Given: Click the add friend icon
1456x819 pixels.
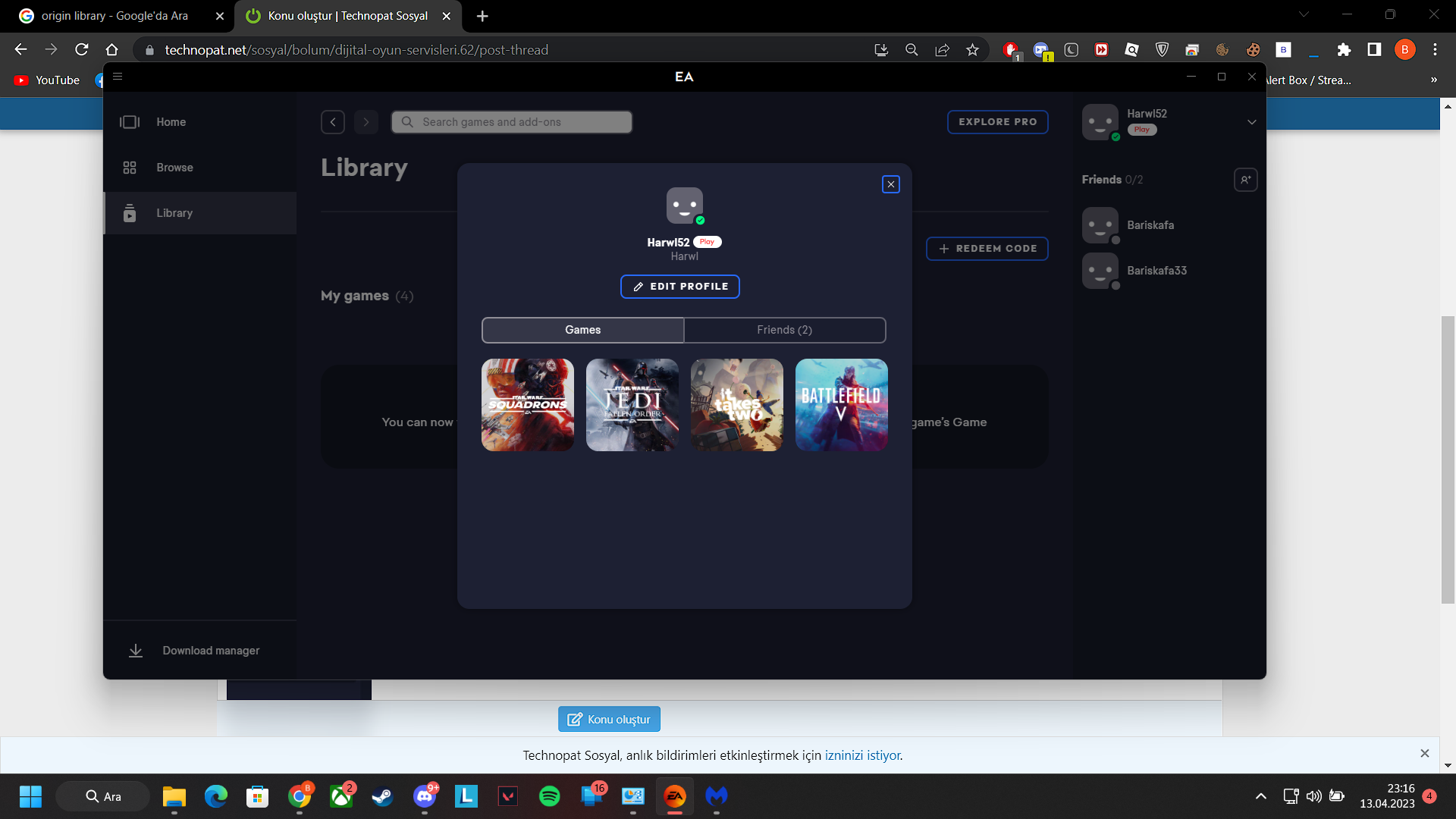Looking at the screenshot, I should (1245, 180).
